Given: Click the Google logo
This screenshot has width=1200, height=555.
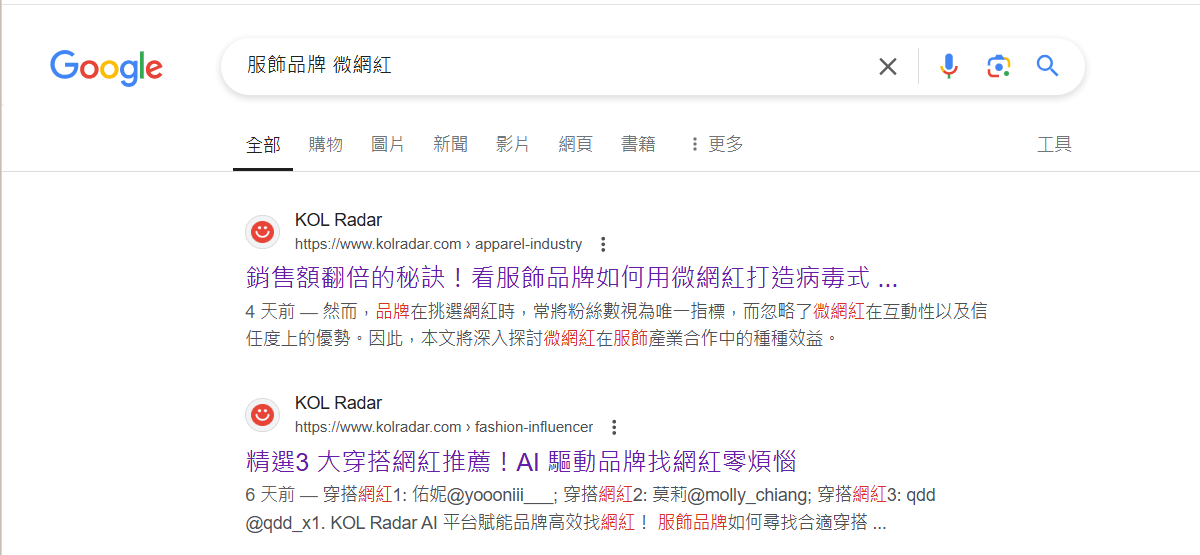Looking at the screenshot, I should click(x=106, y=67).
